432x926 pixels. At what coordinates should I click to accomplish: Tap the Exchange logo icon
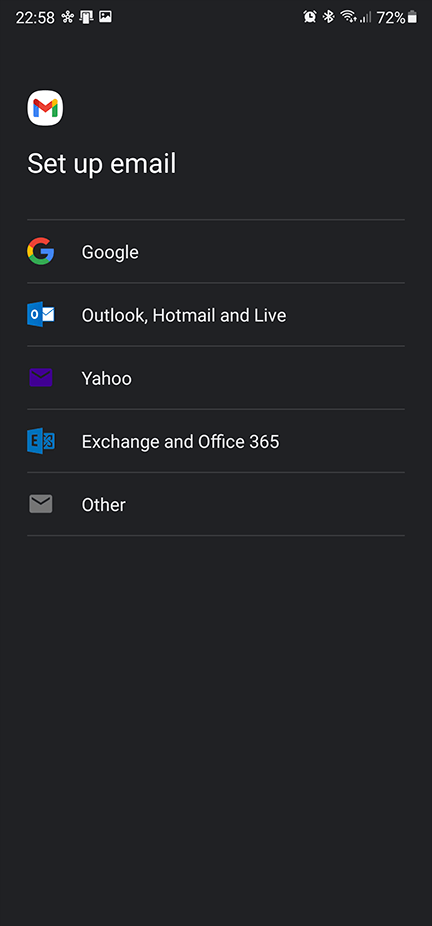tap(41, 441)
